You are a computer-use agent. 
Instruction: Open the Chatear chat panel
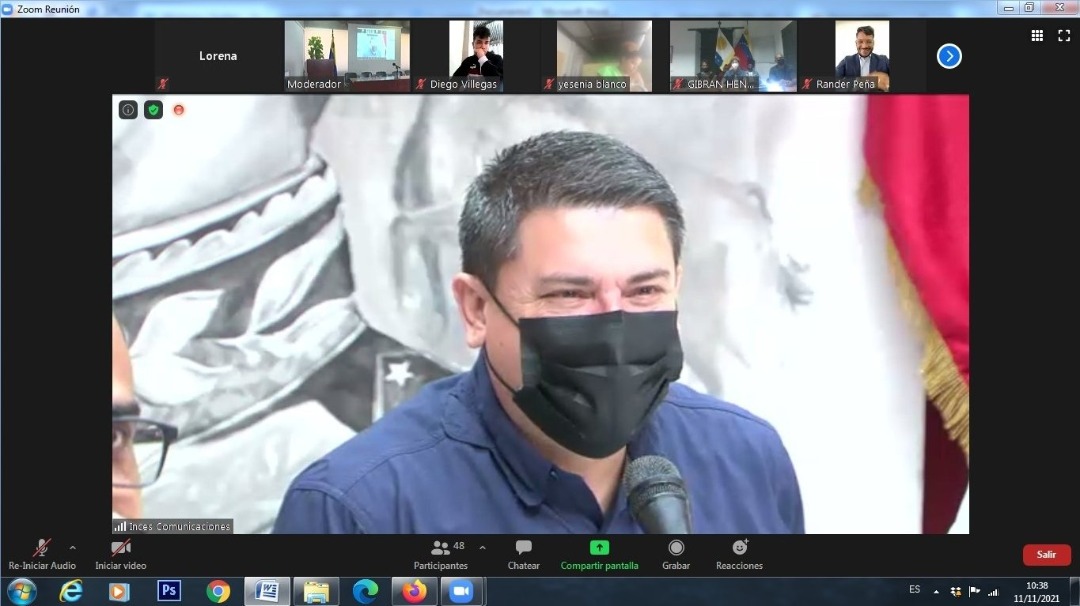[523, 554]
